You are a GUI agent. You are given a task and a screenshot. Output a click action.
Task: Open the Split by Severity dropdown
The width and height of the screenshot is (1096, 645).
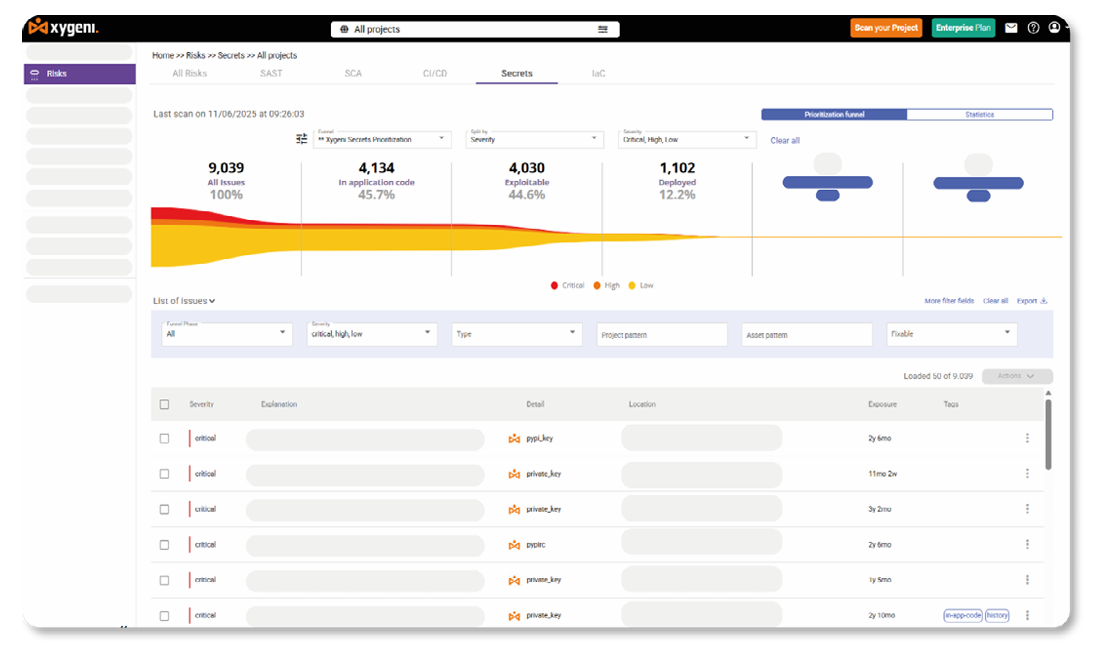click(534, 139)
